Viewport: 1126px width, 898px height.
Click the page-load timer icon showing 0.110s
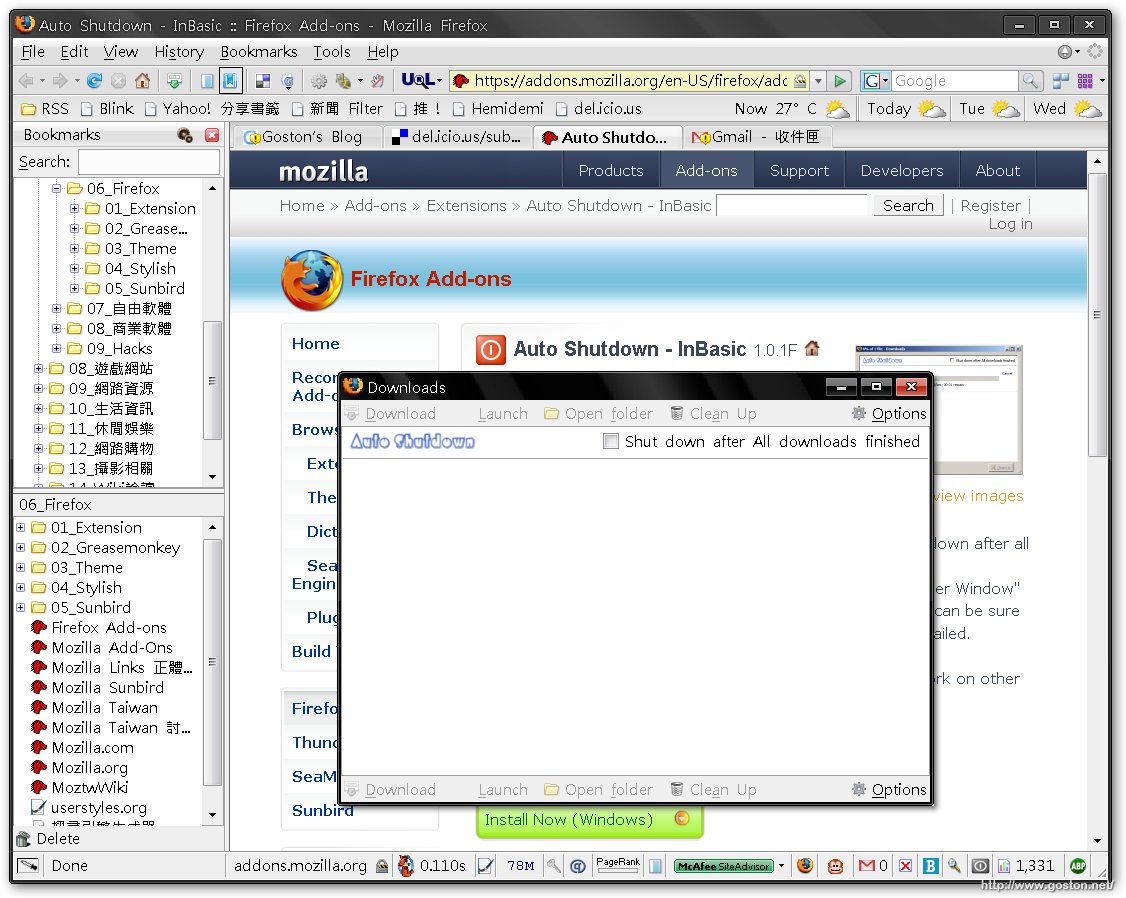coord(406,866)
